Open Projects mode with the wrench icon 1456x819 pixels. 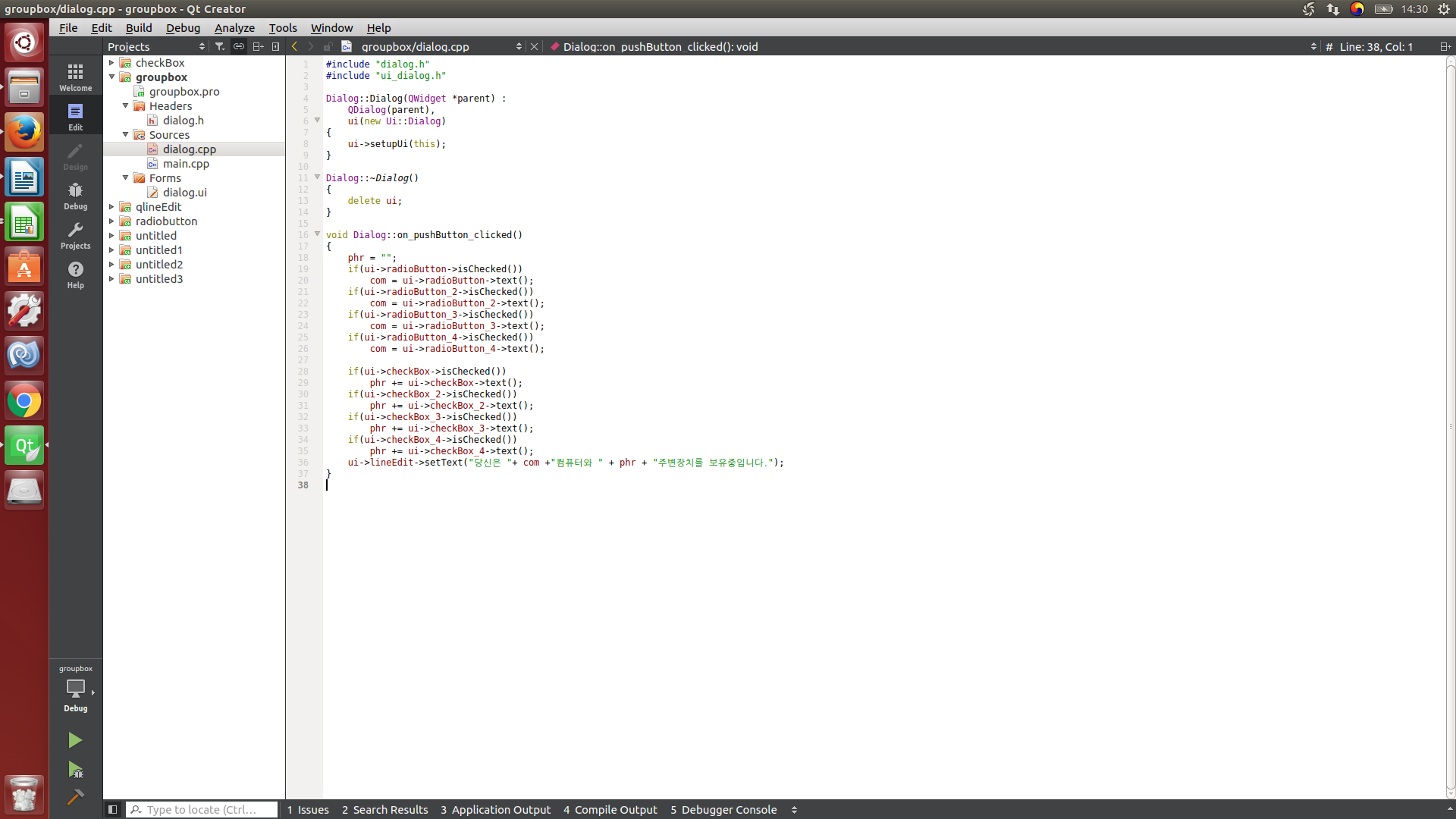pyautogui.click(x=75, y=235)
